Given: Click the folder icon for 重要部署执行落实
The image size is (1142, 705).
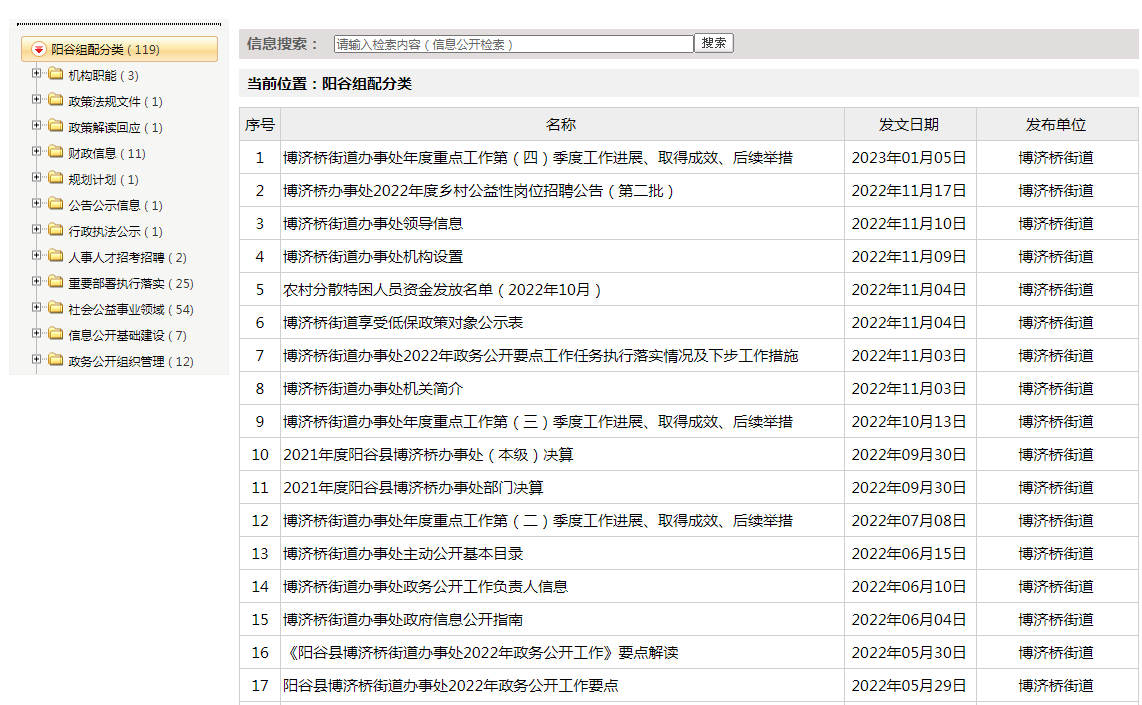Looking at the screenshot, I should click(x=55, y=282).
